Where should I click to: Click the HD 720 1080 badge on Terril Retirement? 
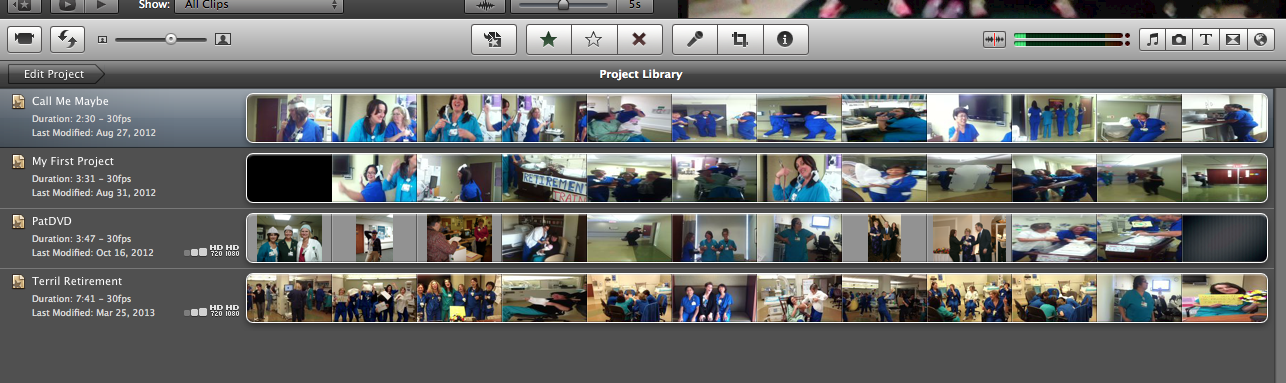coord(225,311)
